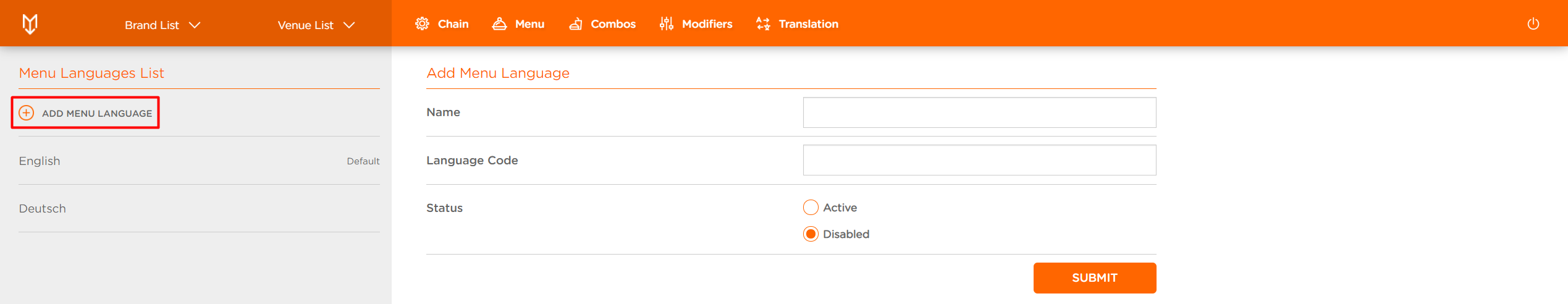Viewport: 1568px width, 304px height.
Task: Click the Venue List chevron arrow
Action: [x=349, y=25]
